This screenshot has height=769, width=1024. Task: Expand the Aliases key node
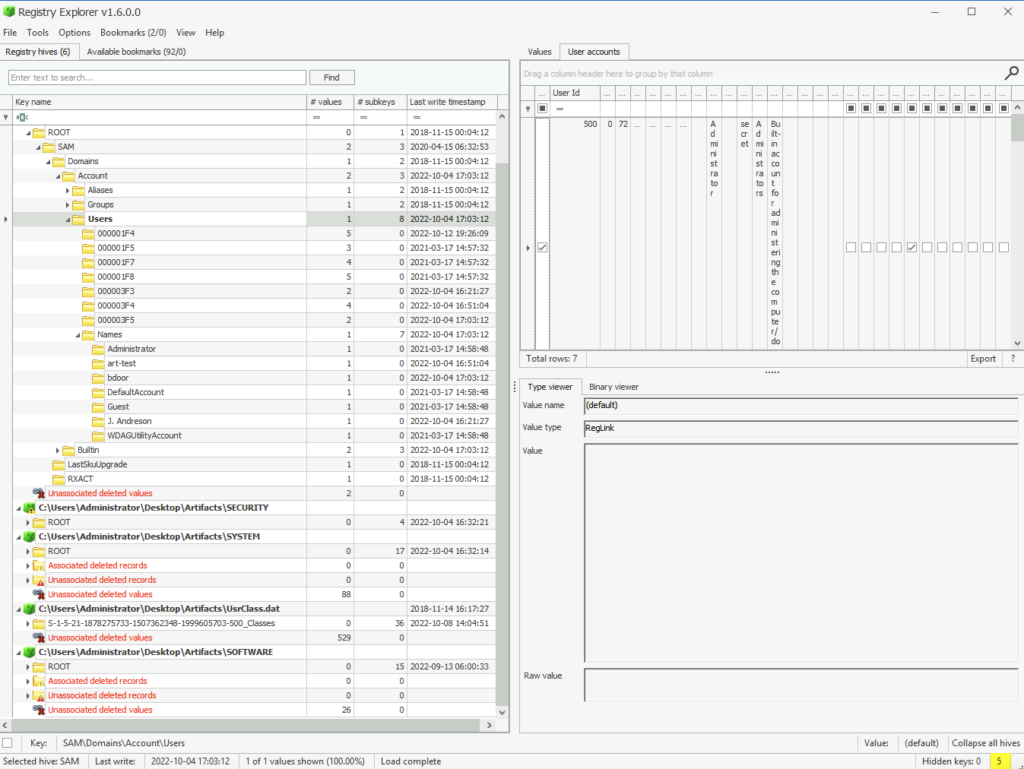pyautogui.click(x=68, y=191)
